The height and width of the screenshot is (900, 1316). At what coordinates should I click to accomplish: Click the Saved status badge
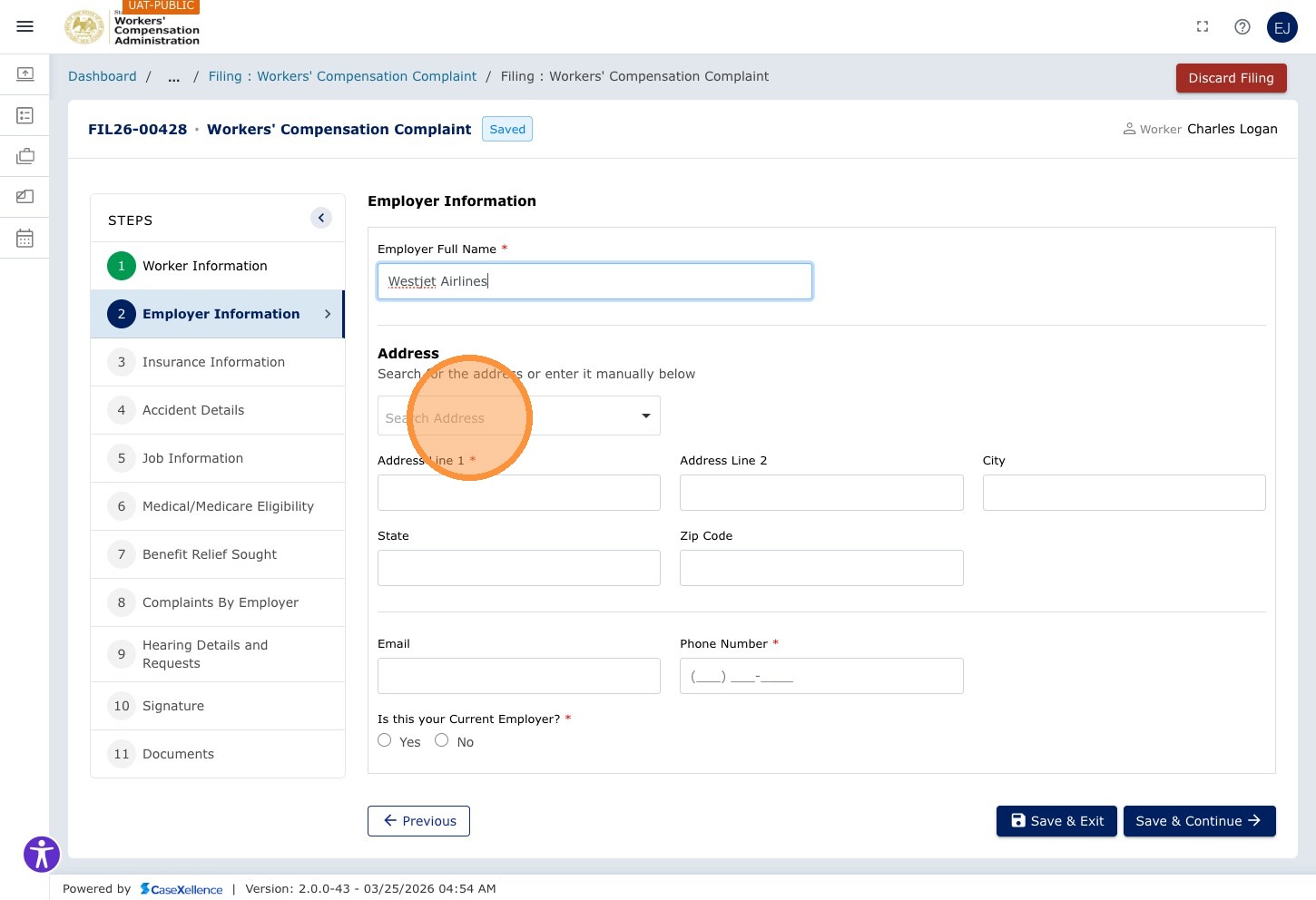507,130
